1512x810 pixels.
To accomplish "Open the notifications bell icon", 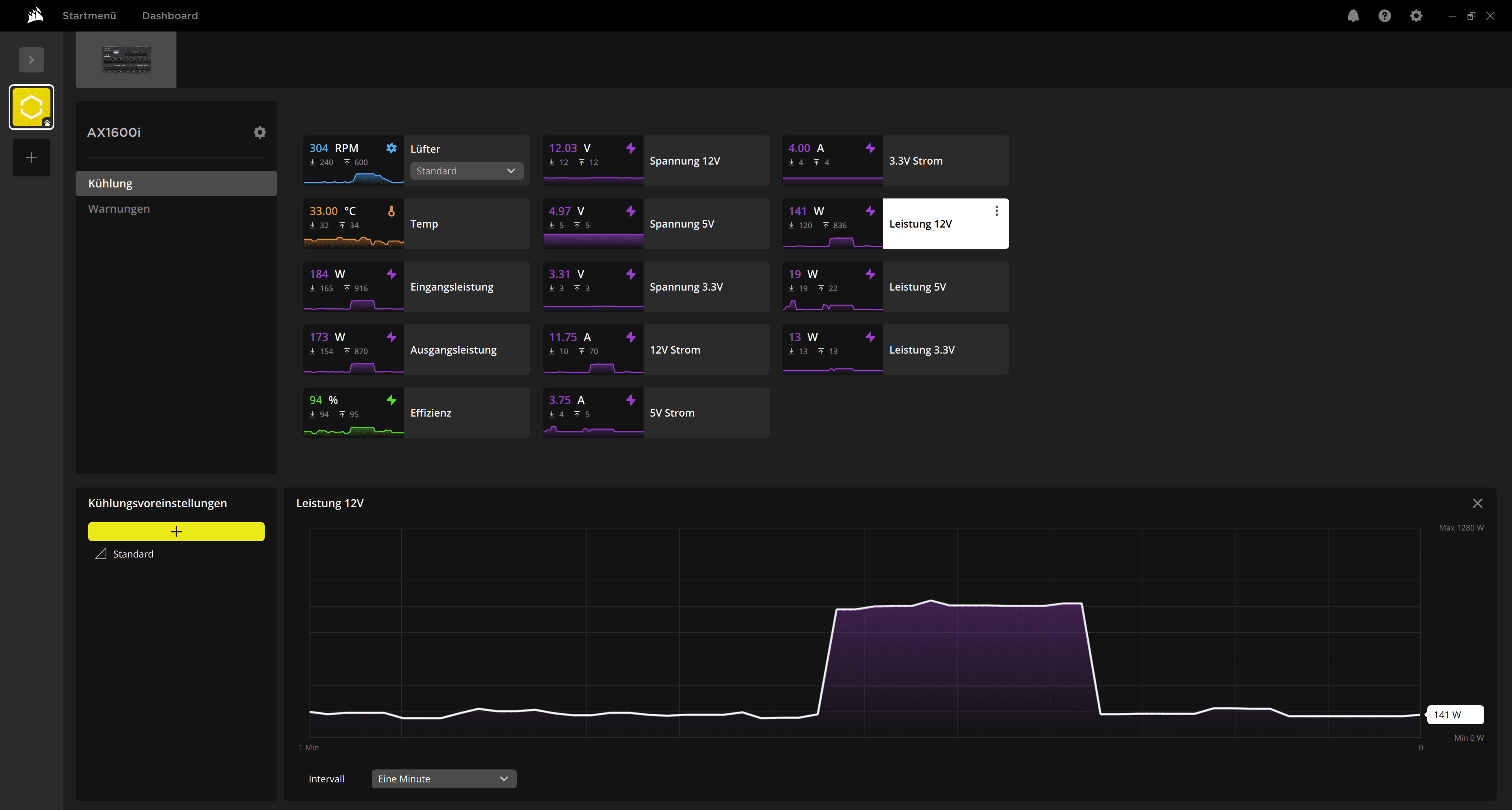I will [x=1353, y=16].
